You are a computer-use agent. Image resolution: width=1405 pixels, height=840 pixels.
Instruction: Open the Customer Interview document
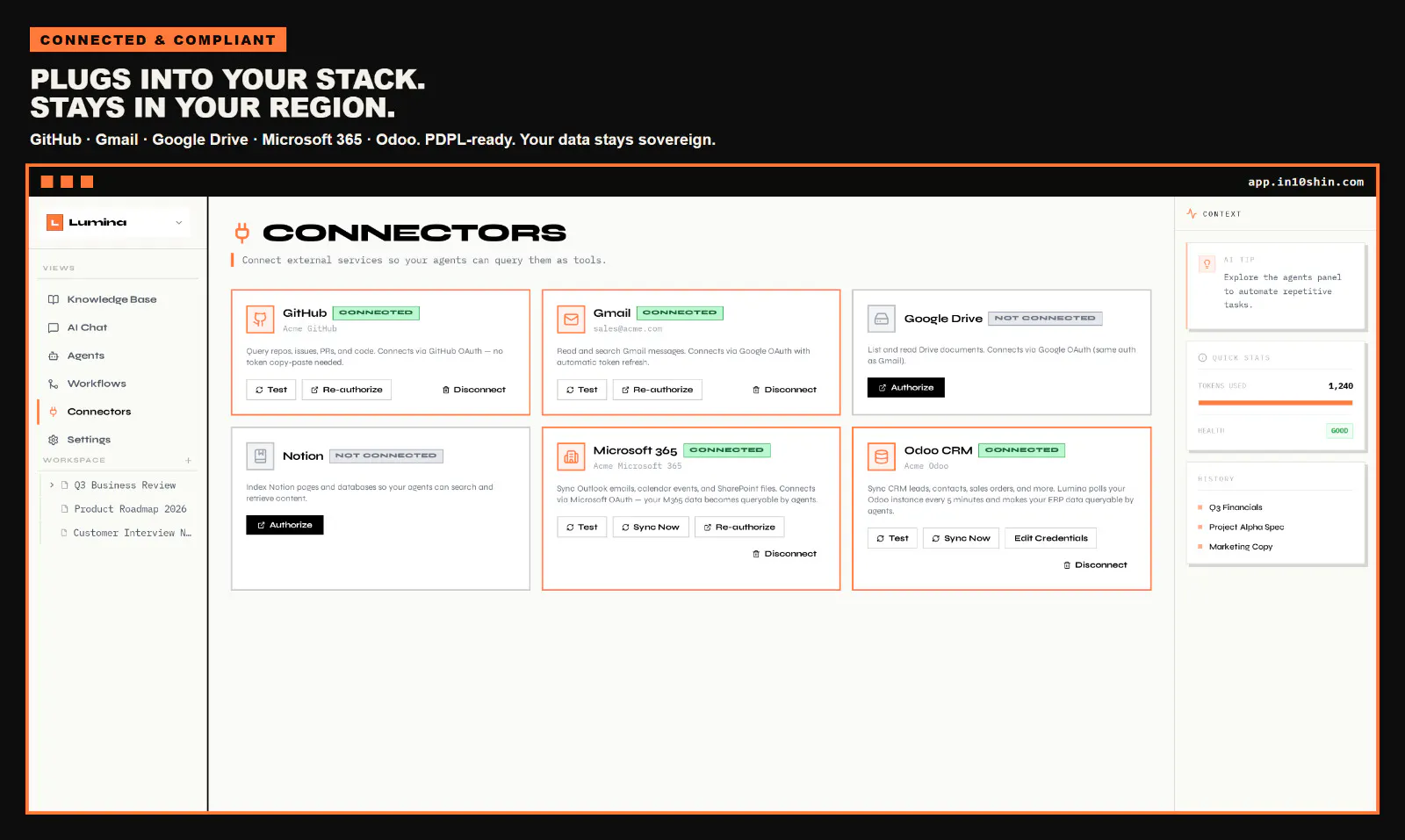click(132, 533)
